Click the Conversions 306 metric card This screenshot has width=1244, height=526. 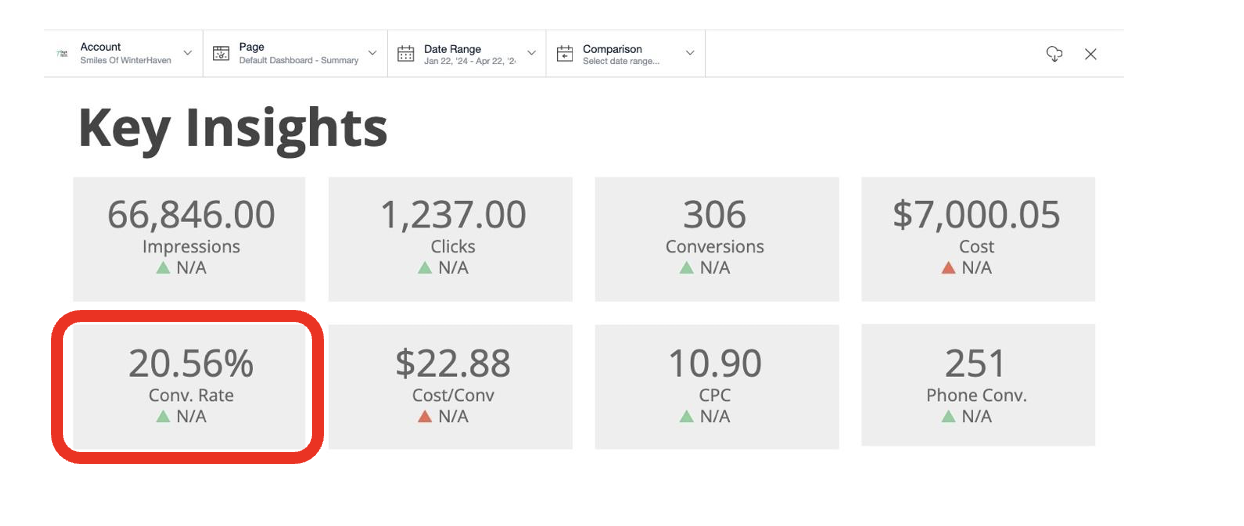click(715, 239)
